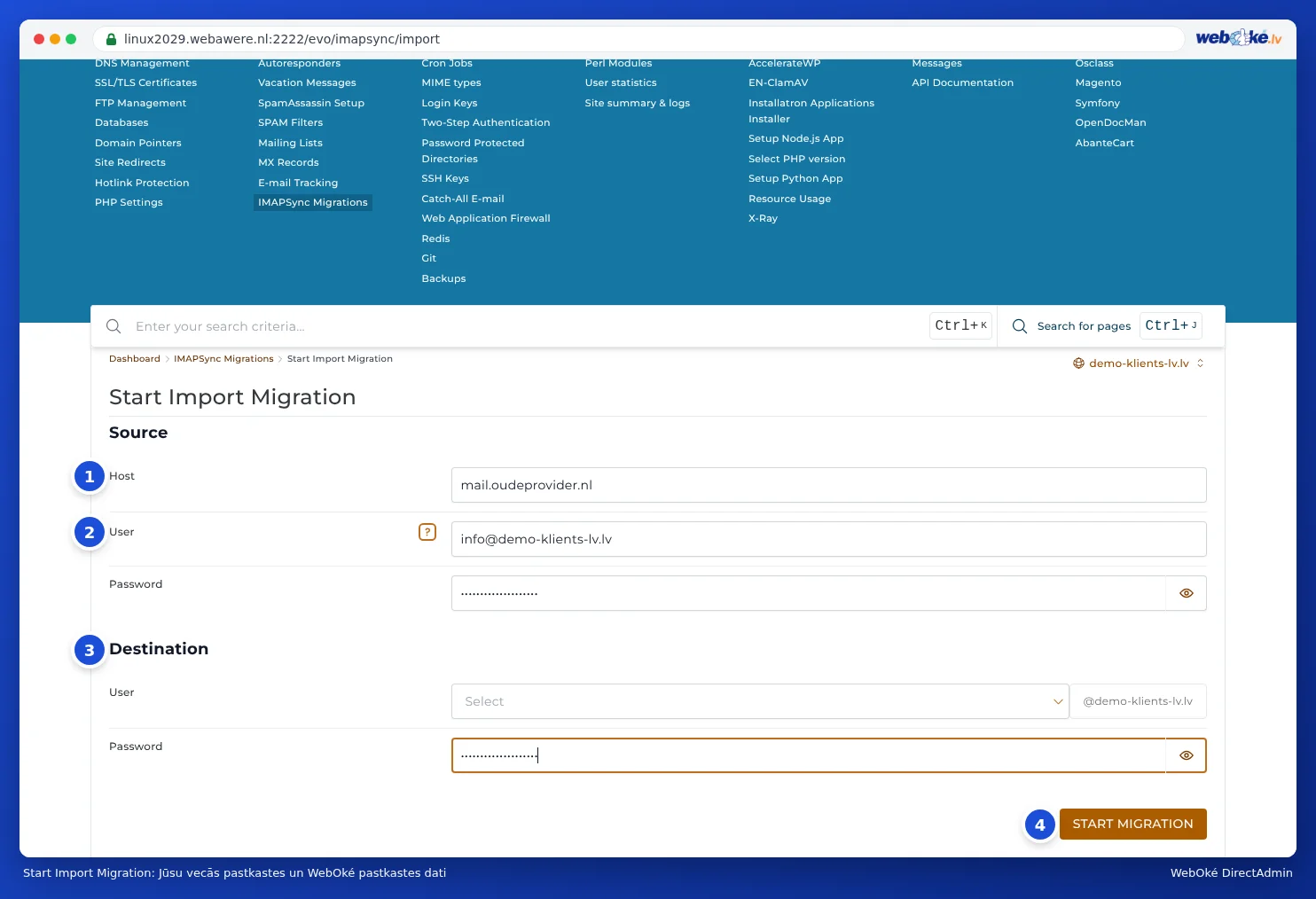Open Catch-All E-mail menu entry
1316x899 pixels.
[463, 199]
